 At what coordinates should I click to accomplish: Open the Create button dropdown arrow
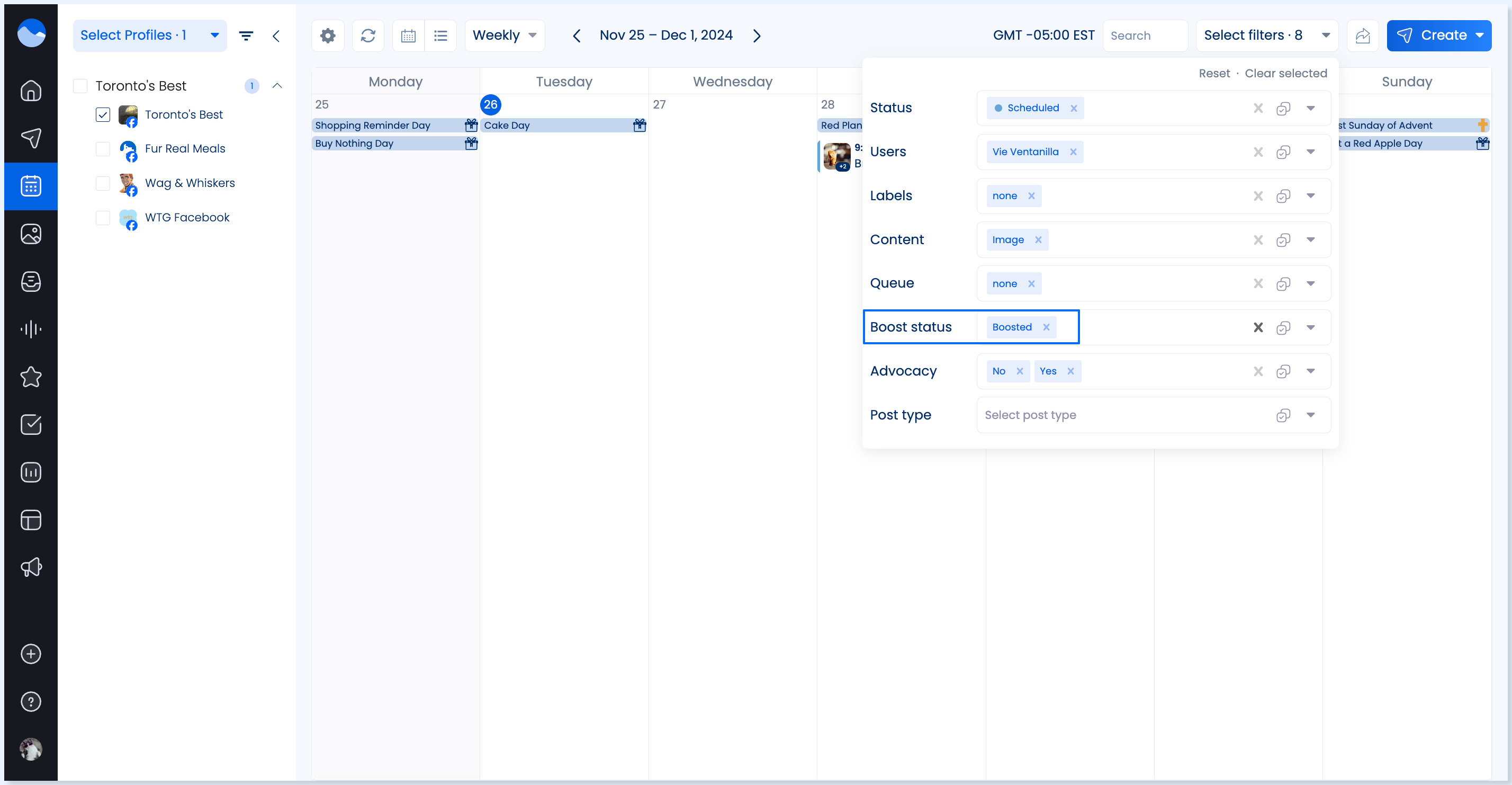(1480, 35)
